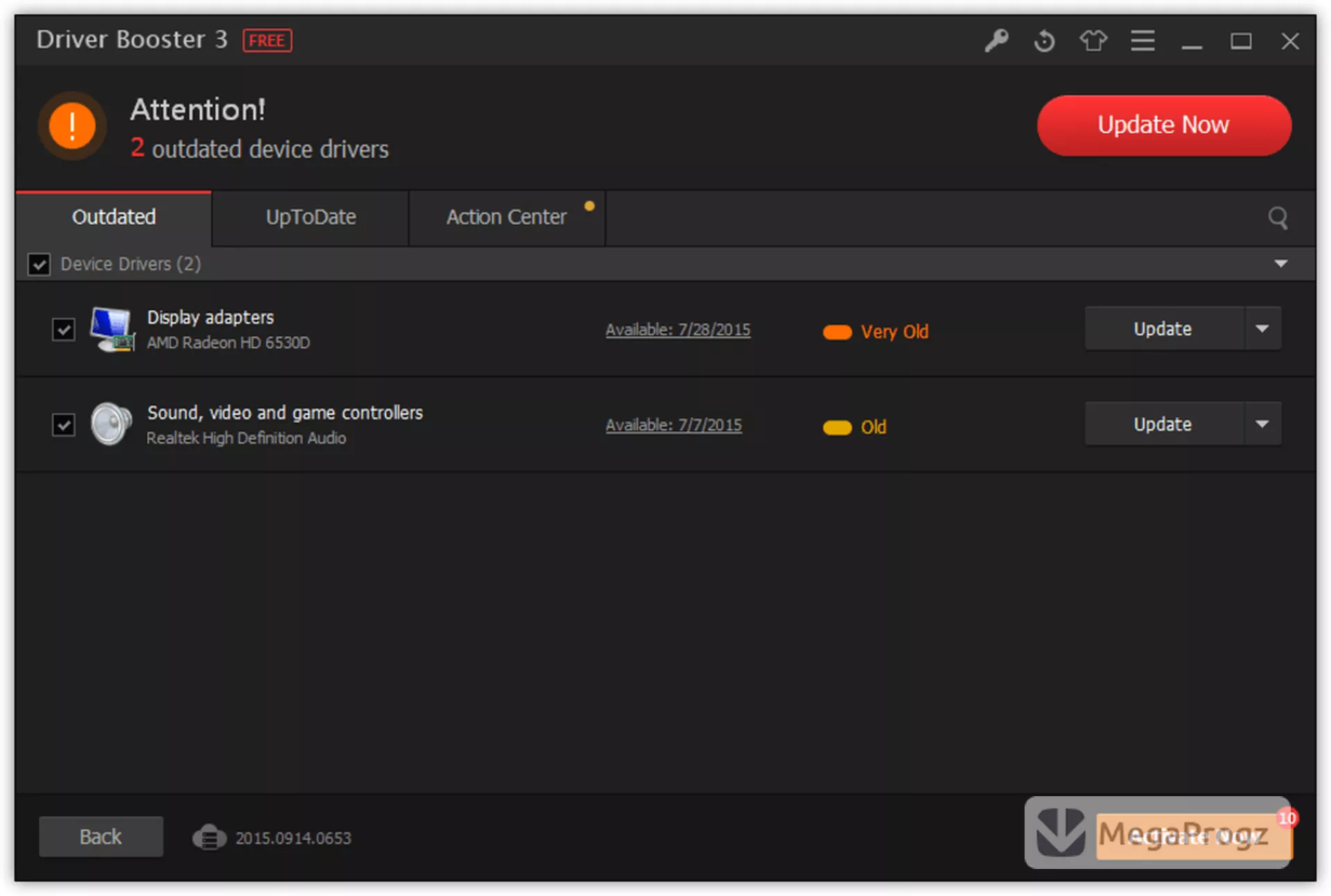The image size is (1331, 896).
Task: Open the Realtek audio Update dropdown arrow
Action: [x=1262, y=423]
